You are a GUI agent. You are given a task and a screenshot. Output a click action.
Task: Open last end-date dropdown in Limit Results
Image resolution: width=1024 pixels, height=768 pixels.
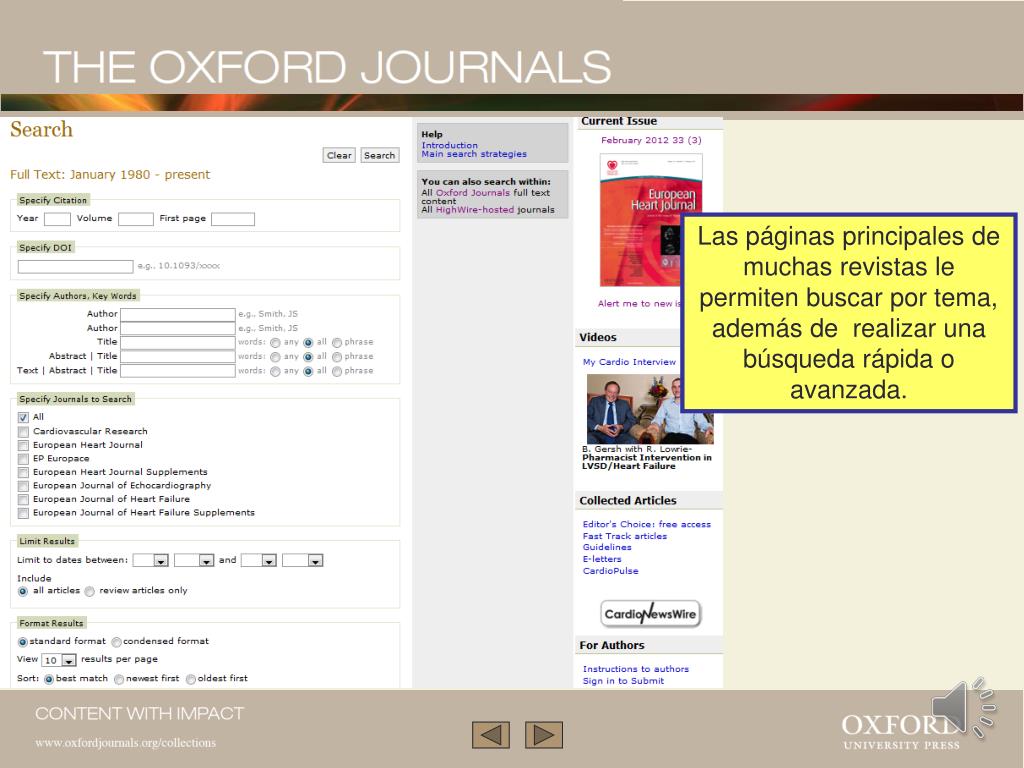pyautogui.click(x=303, y=560)
